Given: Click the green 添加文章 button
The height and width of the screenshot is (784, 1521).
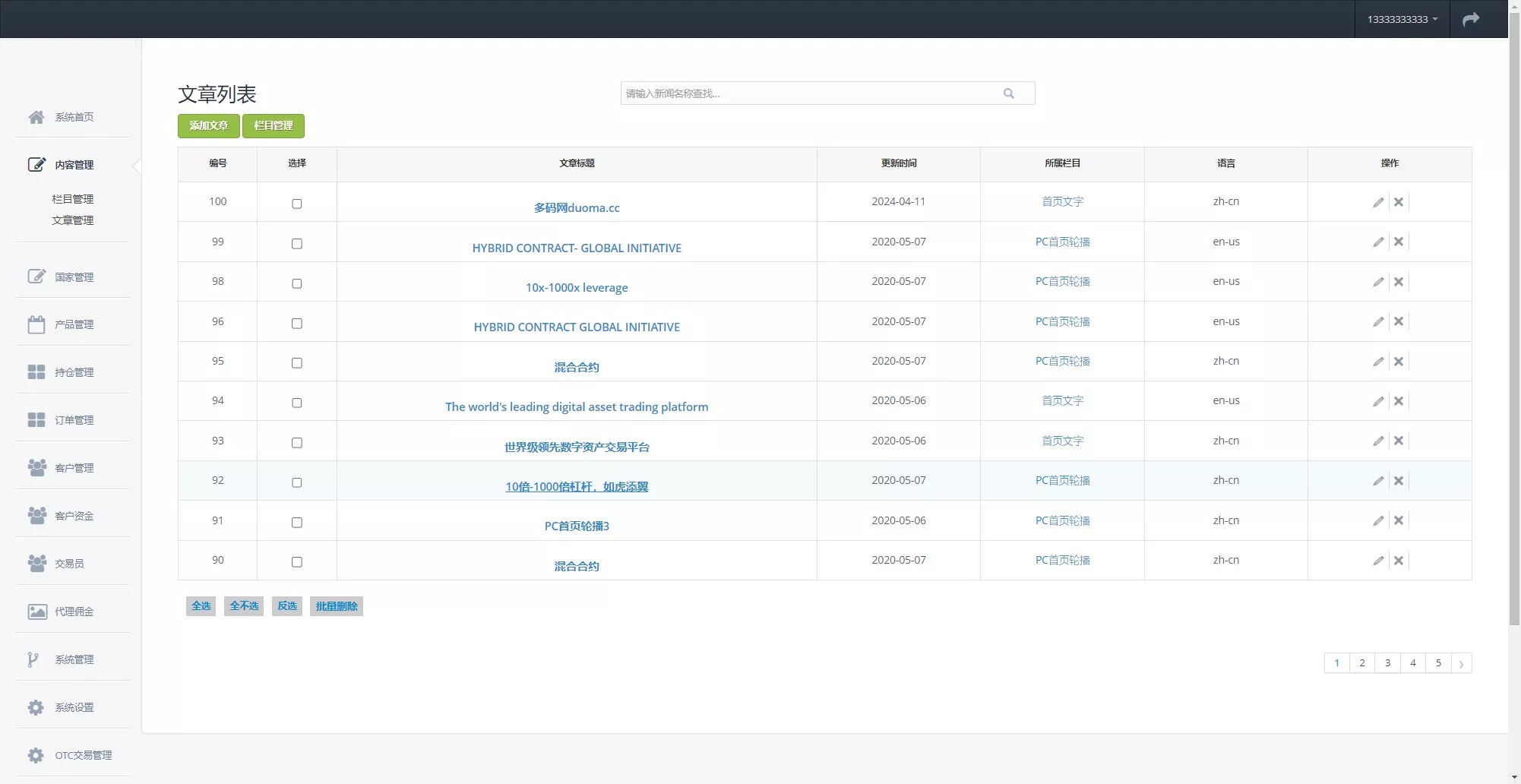Looking at the screenshot, I should pyautogui.click(x=209, y=126).
